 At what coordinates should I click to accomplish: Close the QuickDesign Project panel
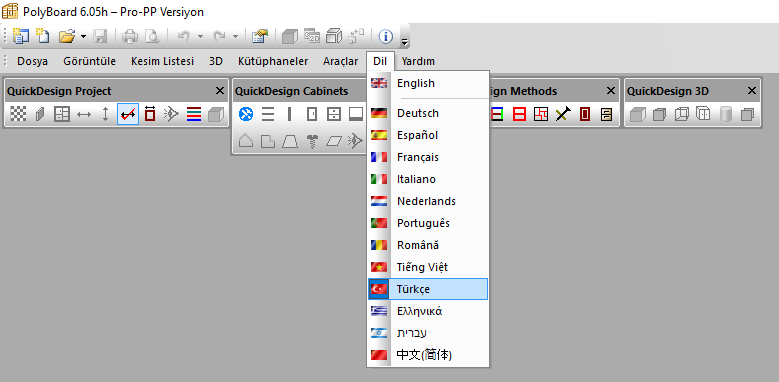220,91
